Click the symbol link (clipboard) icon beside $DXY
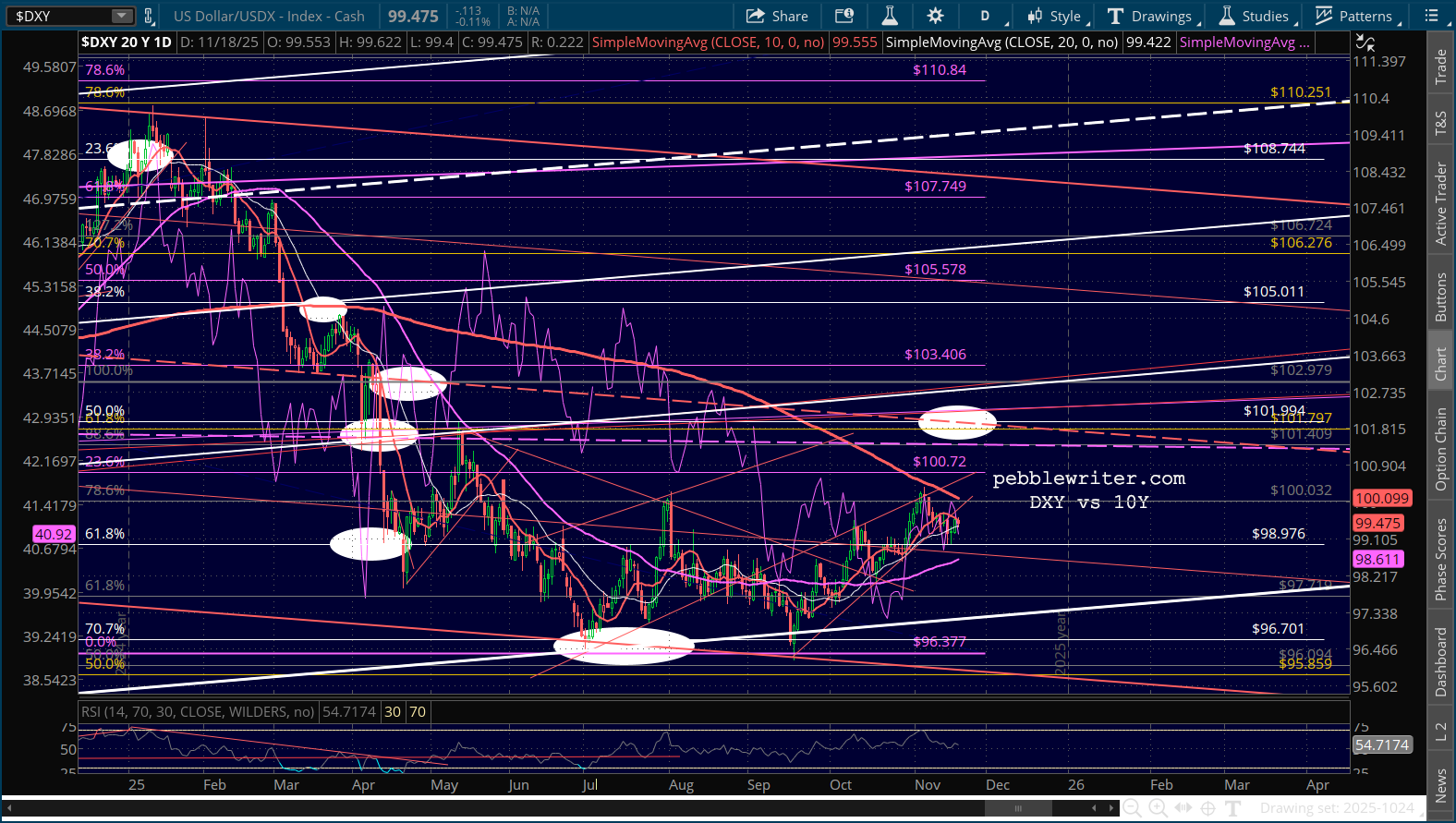The height and width of the screenshot is (823, 1456). click(149, 16)
